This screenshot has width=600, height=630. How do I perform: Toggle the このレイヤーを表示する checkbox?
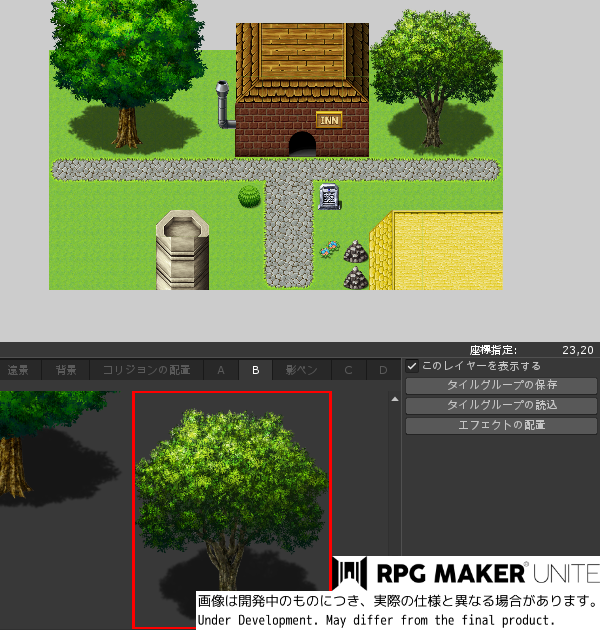[412, 366]
